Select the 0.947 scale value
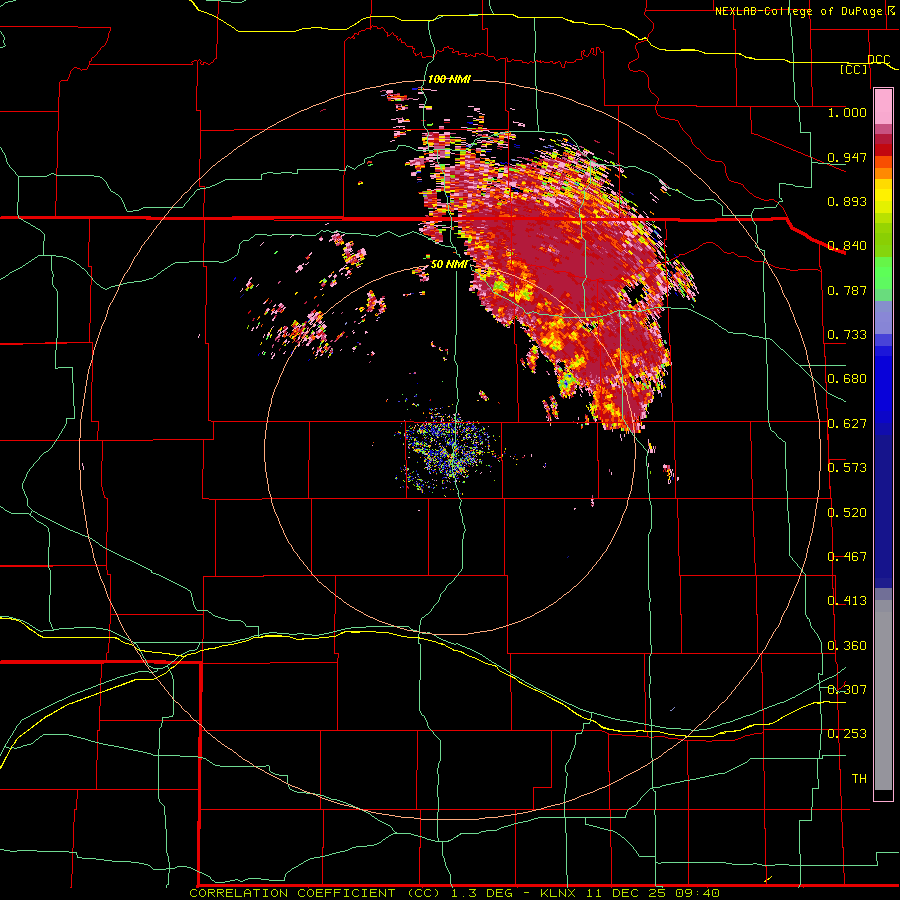The height and width of the screenshot is (900, 900). [x=847, y=157]
